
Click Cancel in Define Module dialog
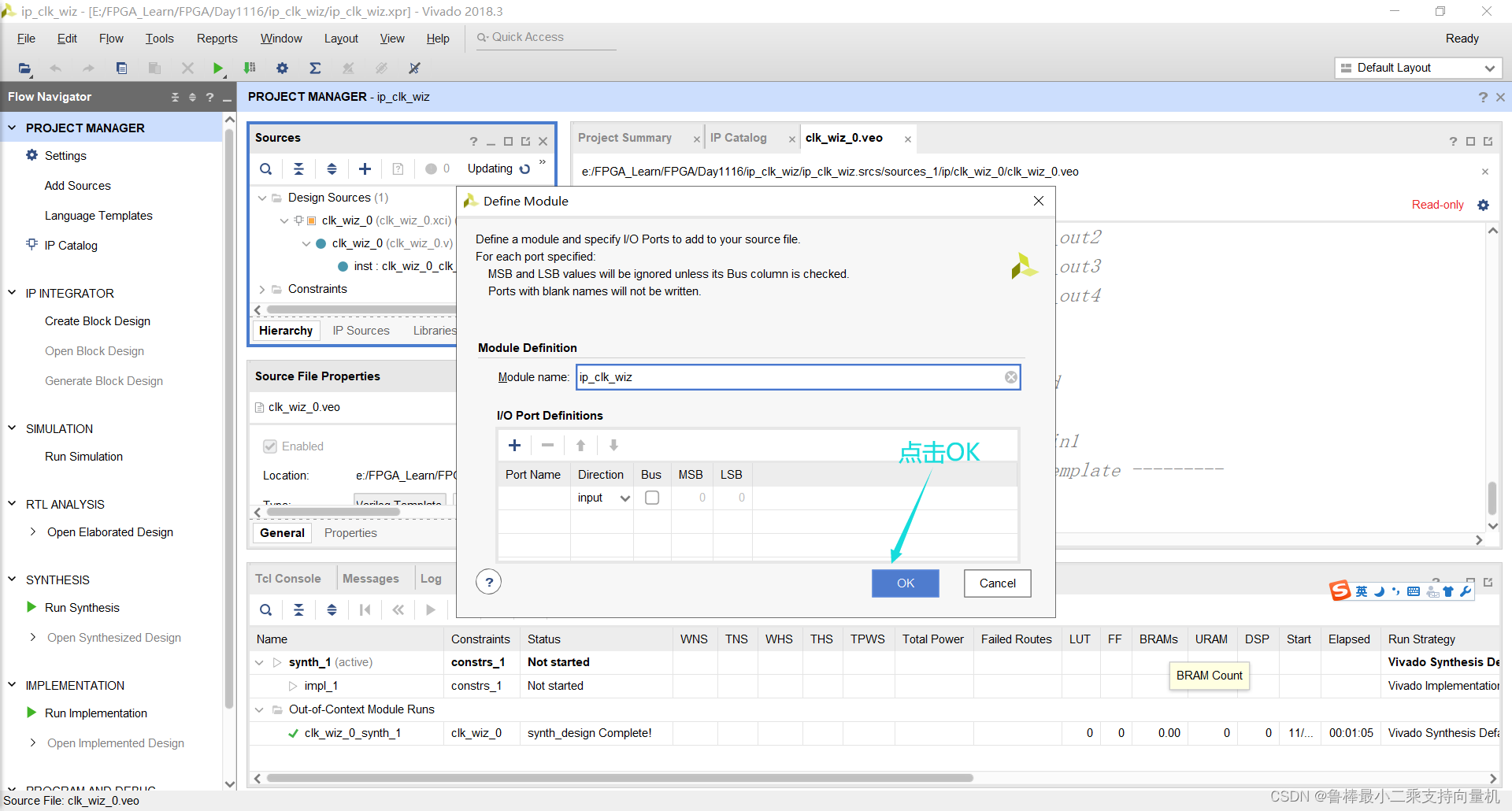tap(997, 583)
